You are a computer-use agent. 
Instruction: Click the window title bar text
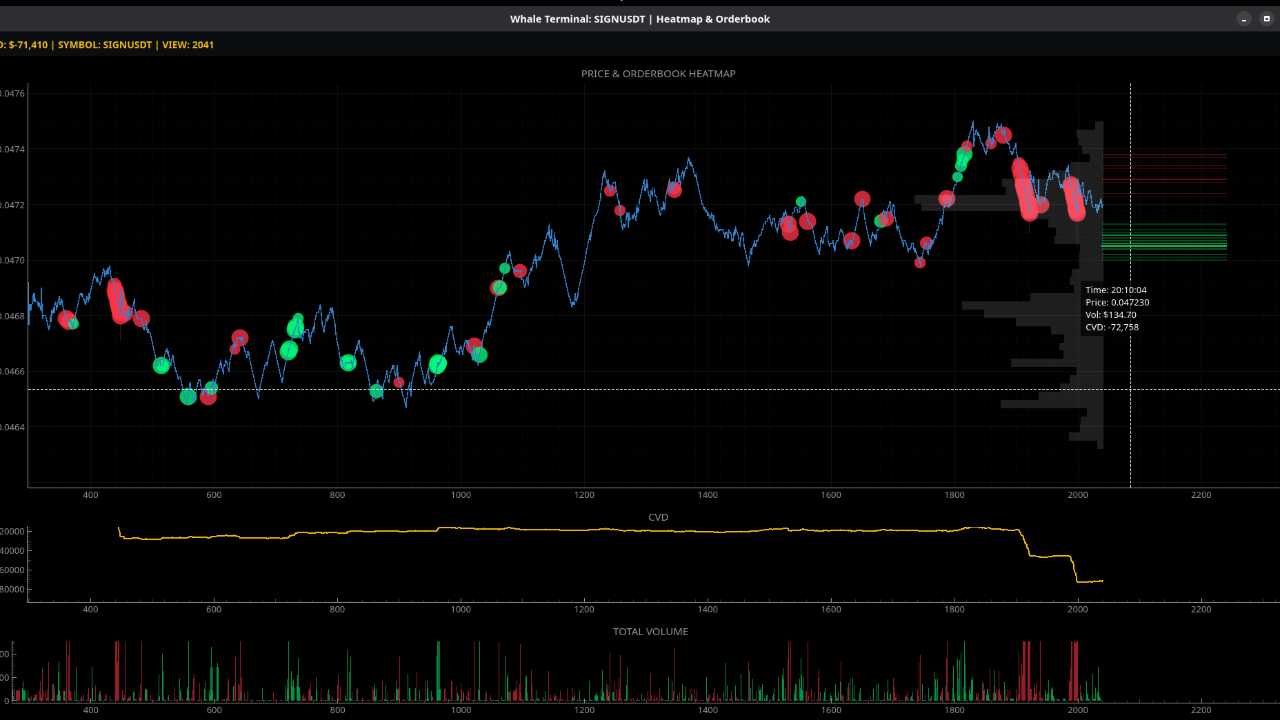640,19
